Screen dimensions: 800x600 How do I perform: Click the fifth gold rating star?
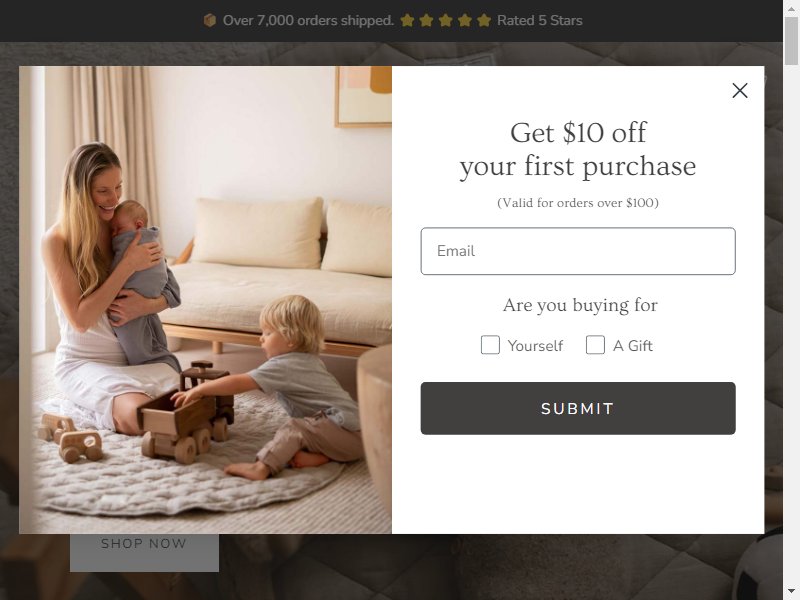tap(484, 20)
